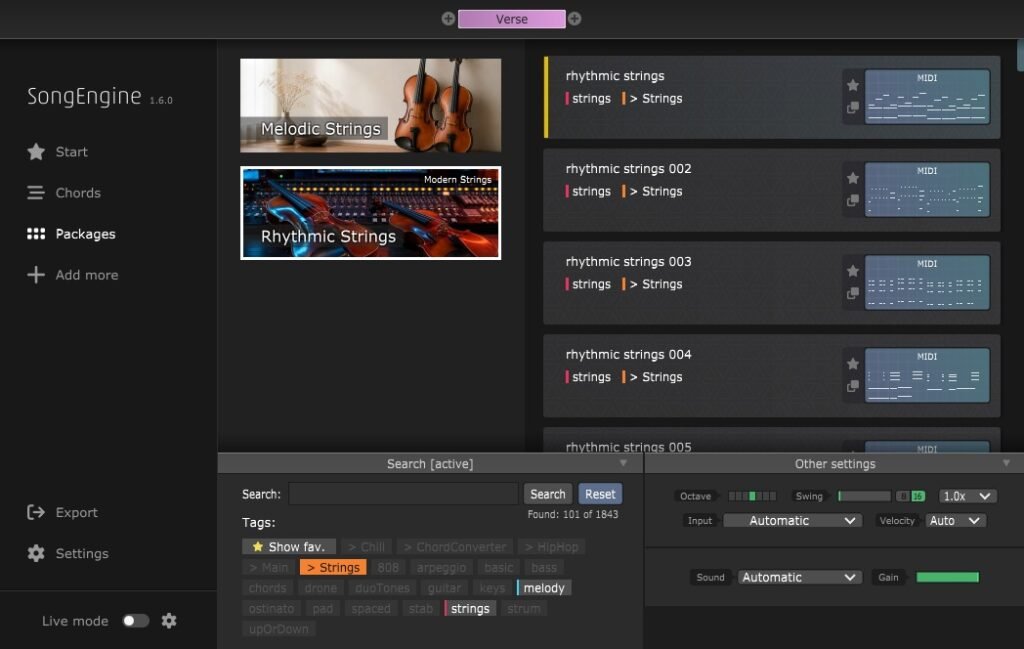Viewport: 1024px width, 649px height.
Task: Favorite rhythmic strings pattern
Action: pyautogui.click(x=853, y=85)
